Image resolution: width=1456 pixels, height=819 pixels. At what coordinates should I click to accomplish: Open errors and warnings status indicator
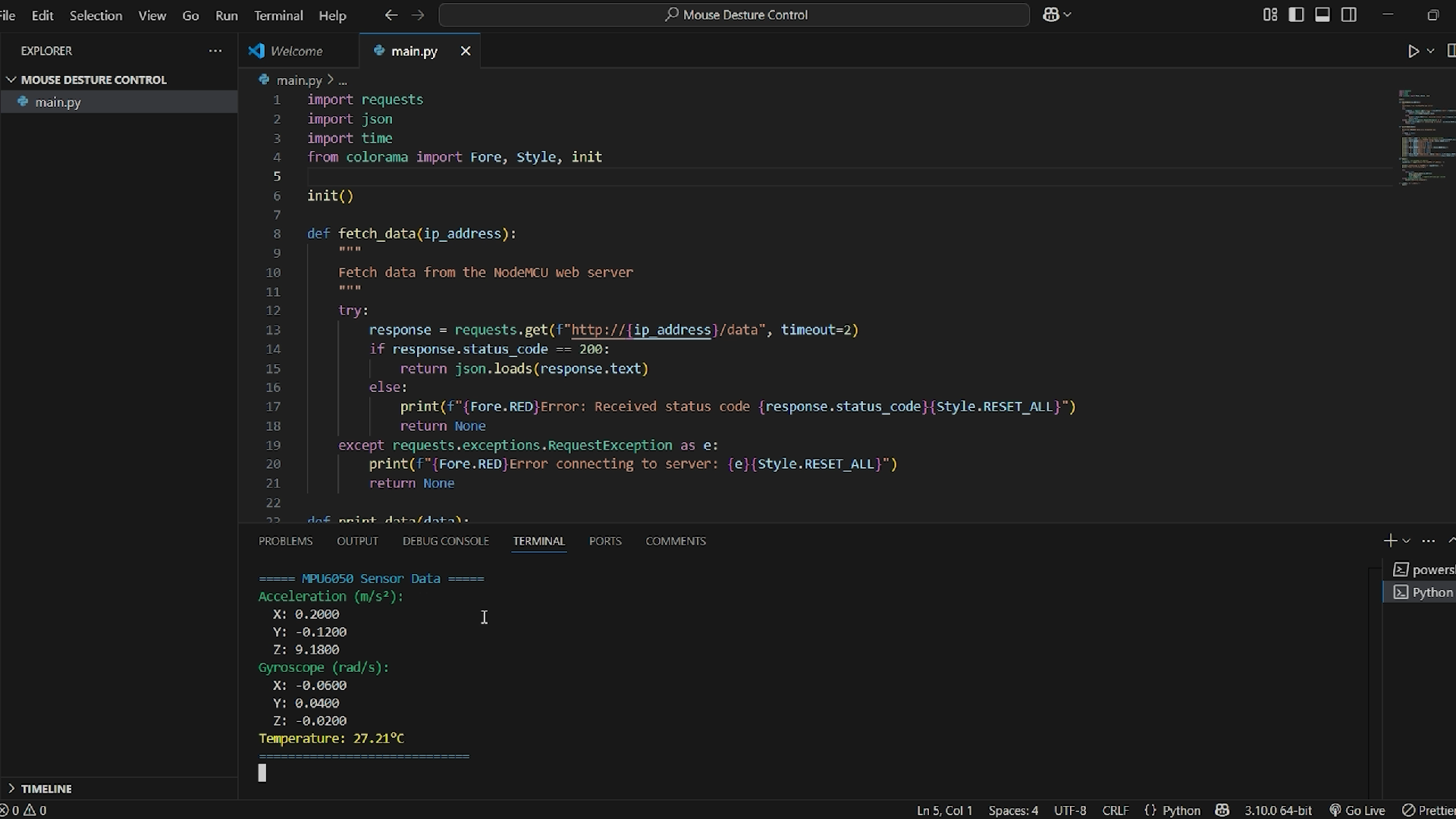click(24, 811)
